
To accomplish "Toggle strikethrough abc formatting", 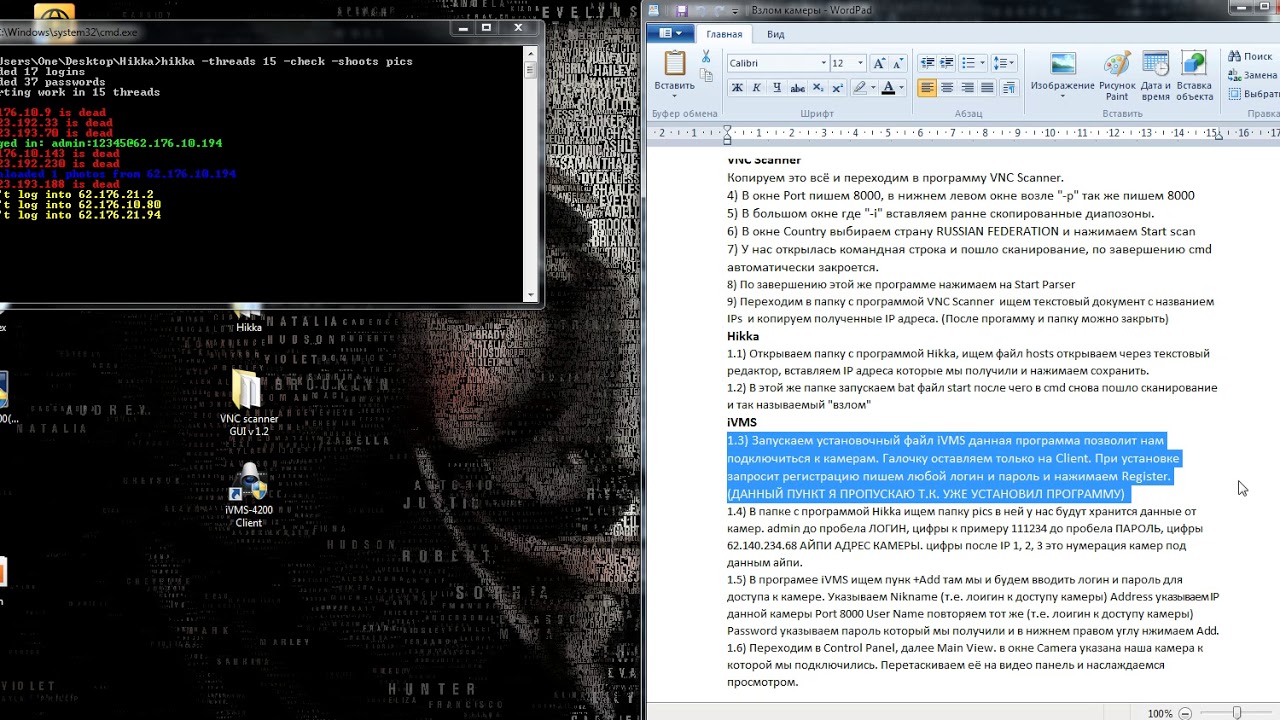I will point(796,88).
